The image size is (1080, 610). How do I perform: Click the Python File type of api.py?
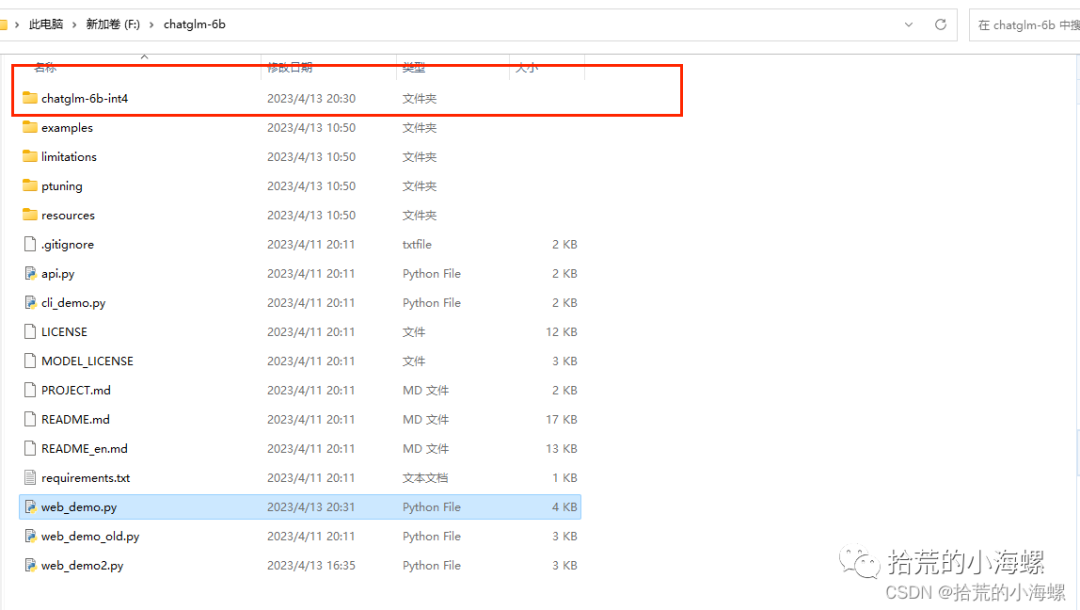click(x=431, y=273)
